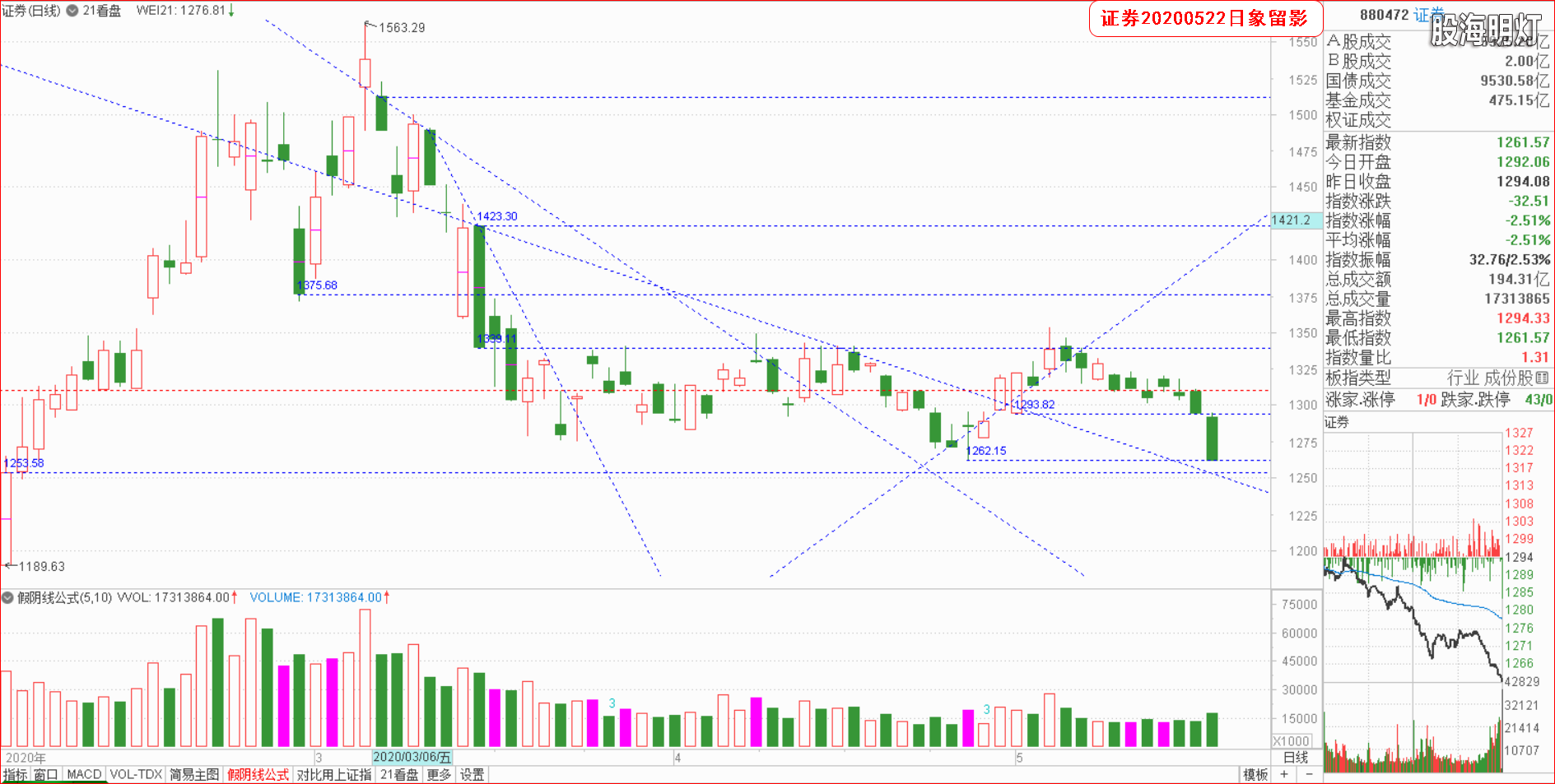Open the 模板 template button
Image resolution: width=1555 pixels, height=784 pixels.
click(1255, 775)
